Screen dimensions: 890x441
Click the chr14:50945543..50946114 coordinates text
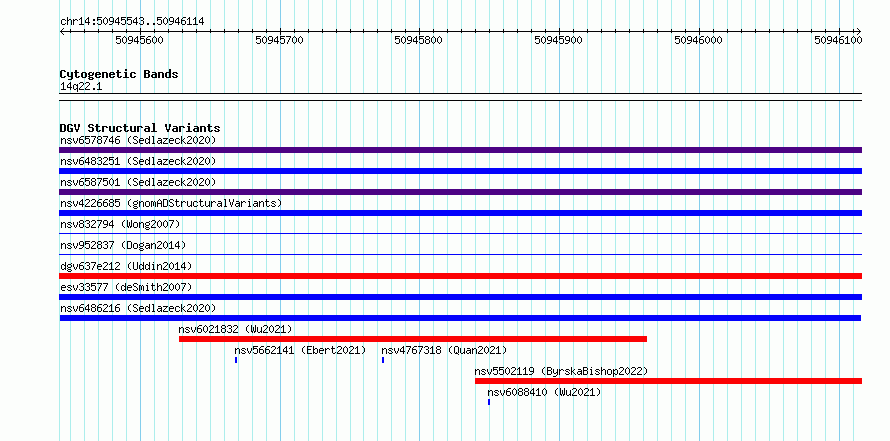click(x=132, y=22)
